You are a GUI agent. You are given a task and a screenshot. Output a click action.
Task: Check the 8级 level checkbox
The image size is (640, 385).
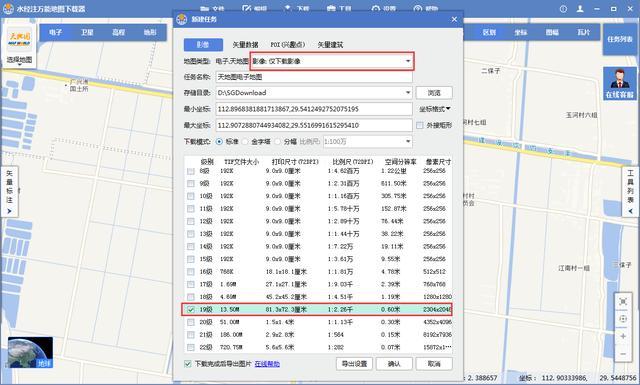tap(191, 171)
